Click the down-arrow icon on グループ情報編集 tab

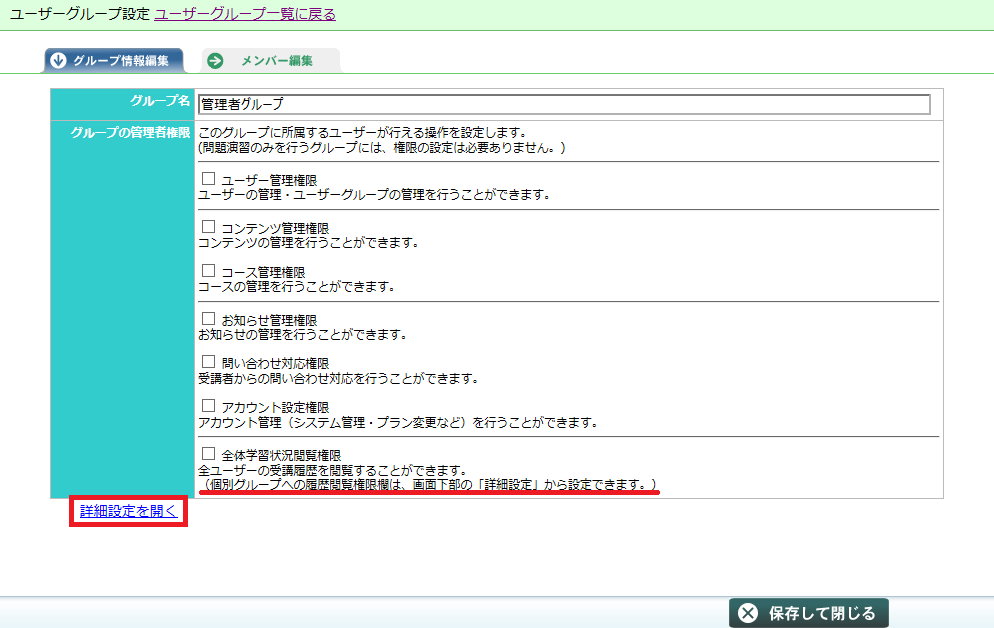(x=58, y=60)
